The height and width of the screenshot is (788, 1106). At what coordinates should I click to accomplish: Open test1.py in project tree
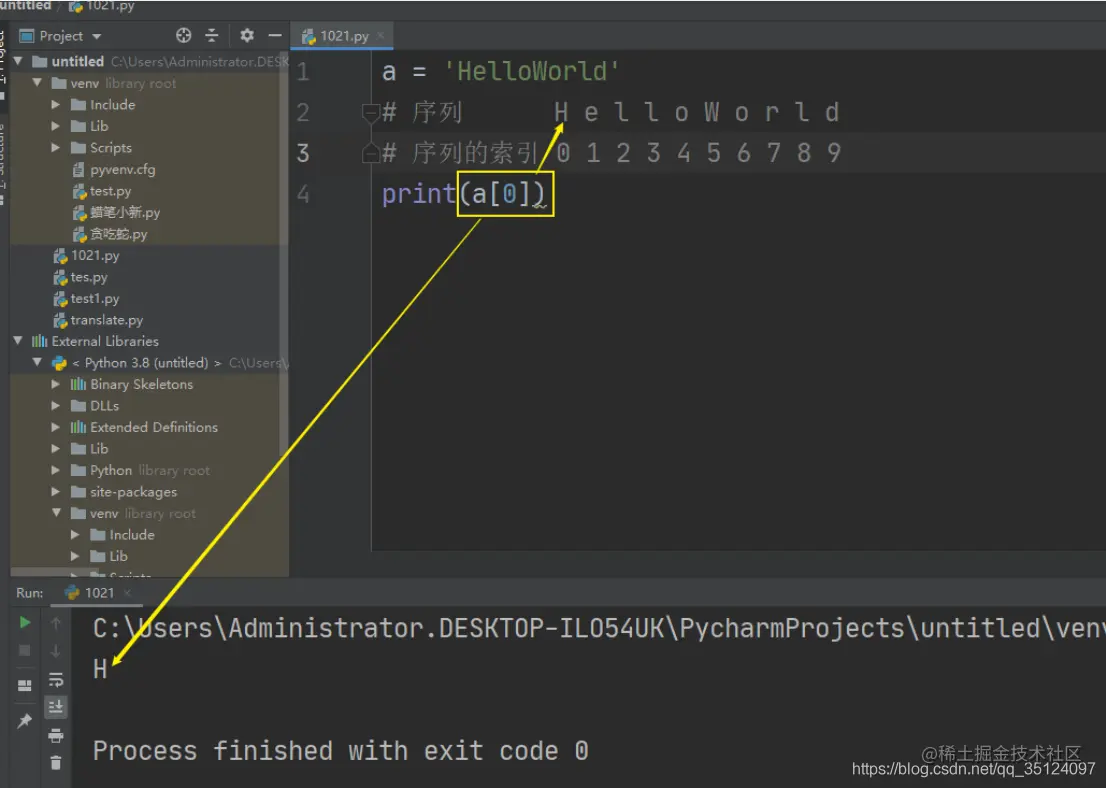click(x=87, y=298)
